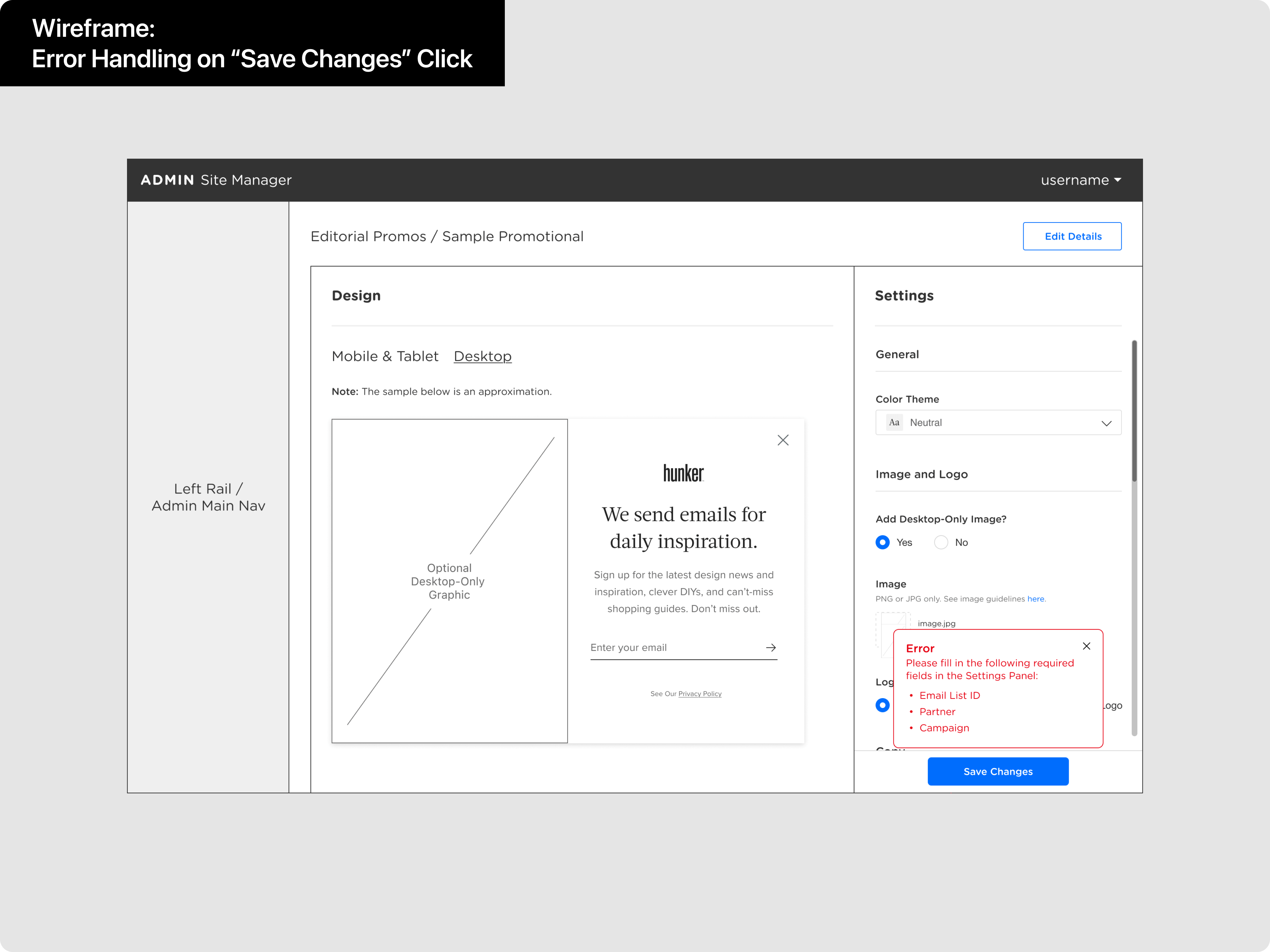Close the hunker promo preview modal
Image resolution: width=1270 pixels, height=952 pixels.
[x=783, y=440]
